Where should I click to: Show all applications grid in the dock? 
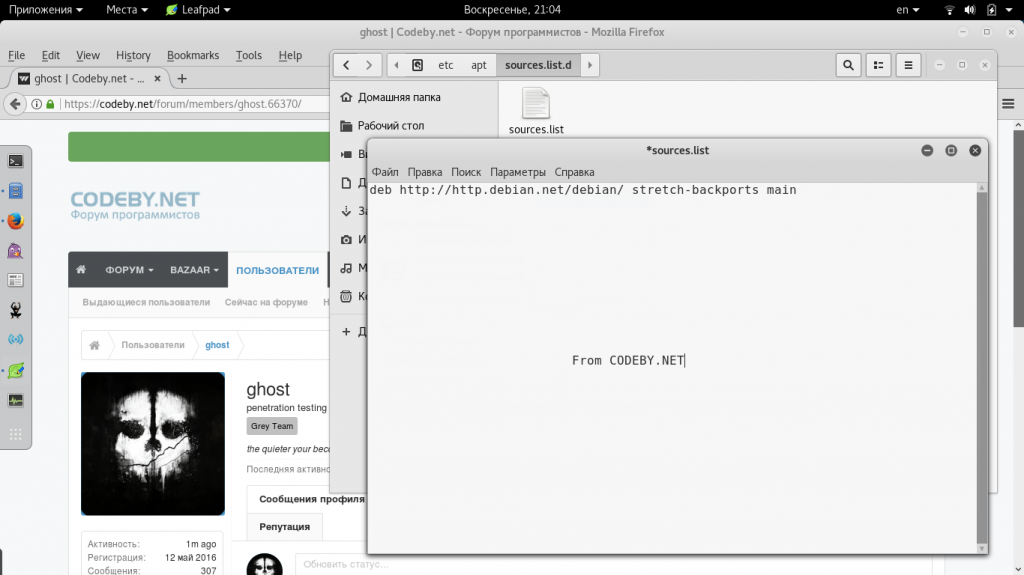pos(16,435)
